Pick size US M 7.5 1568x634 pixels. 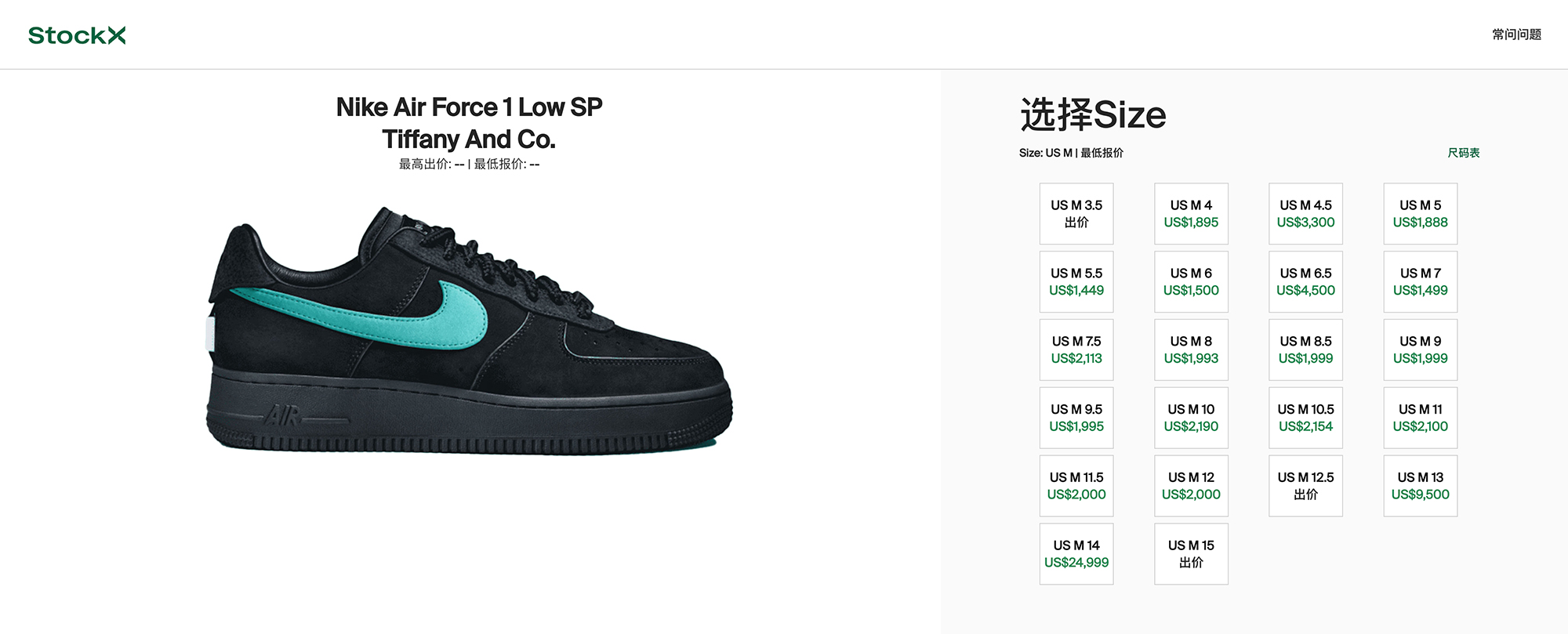click(1076, 350)
